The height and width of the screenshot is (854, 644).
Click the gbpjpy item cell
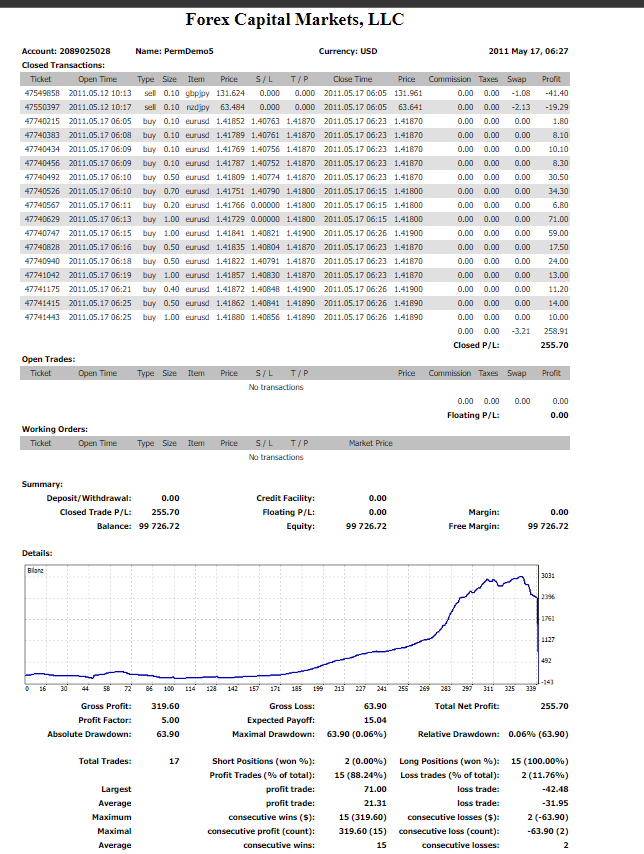[197, 94]
